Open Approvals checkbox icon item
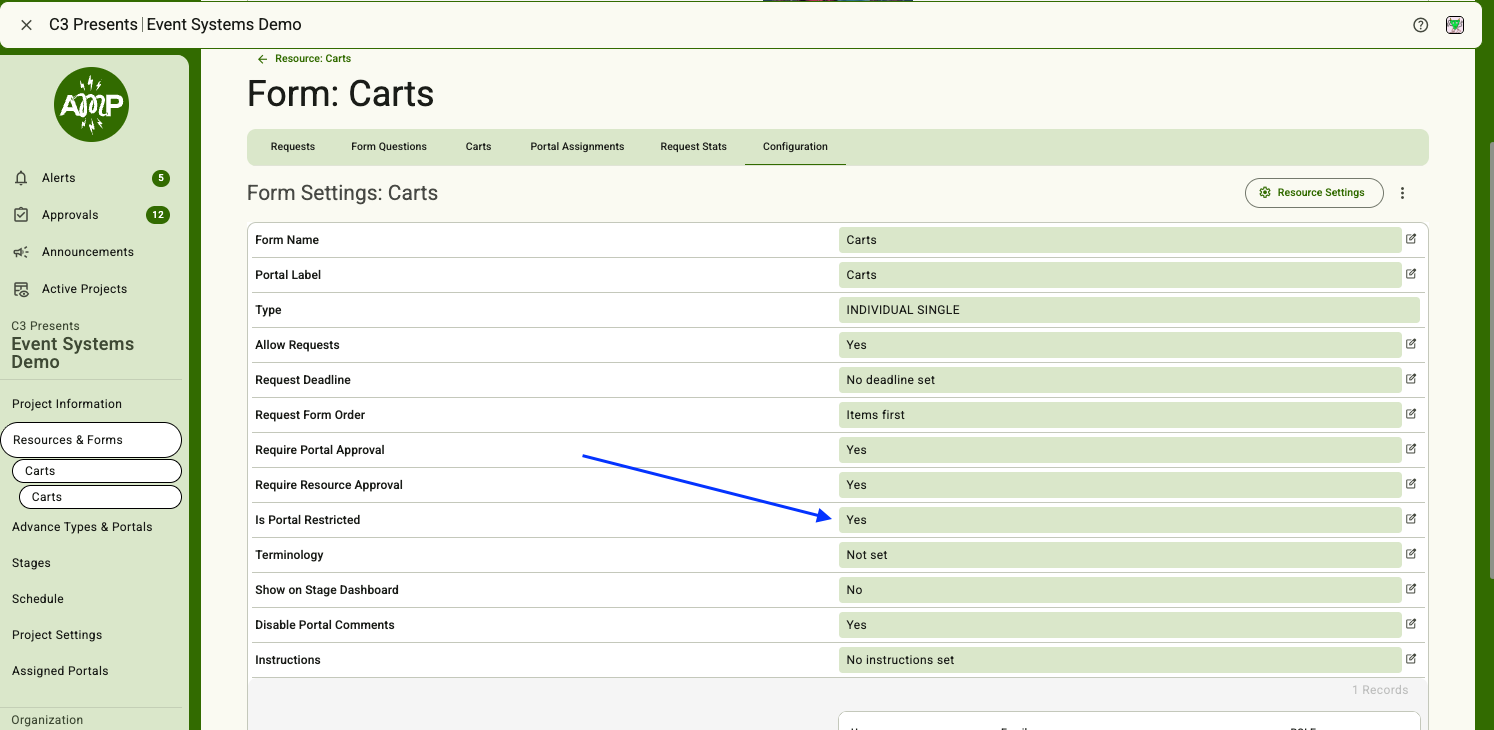The width and height of the screenshot is (1494, 730). pos(21,215)
